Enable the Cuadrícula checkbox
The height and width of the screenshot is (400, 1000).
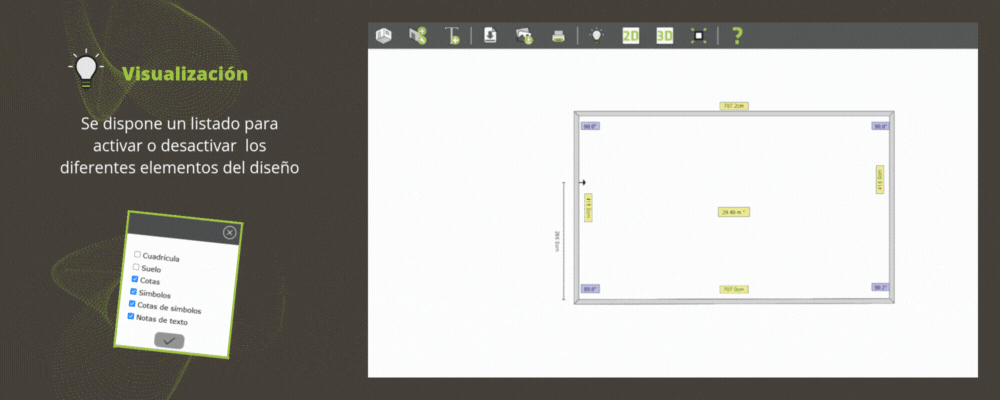coord(137,255)
